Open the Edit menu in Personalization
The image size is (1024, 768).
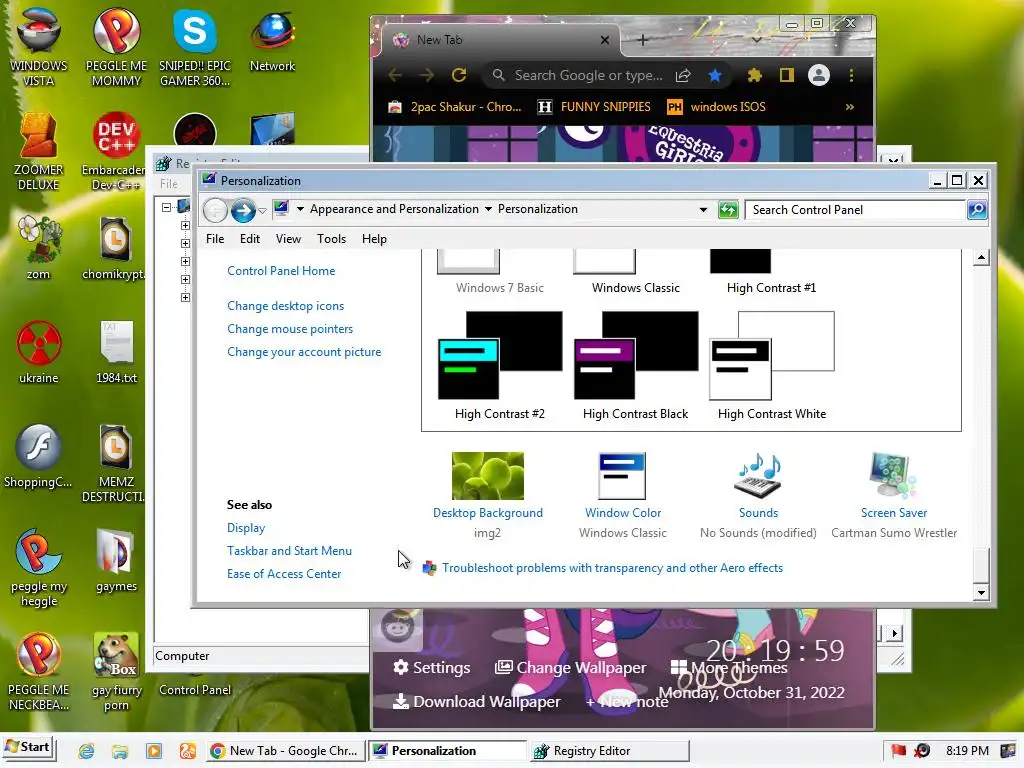point(249,239)
